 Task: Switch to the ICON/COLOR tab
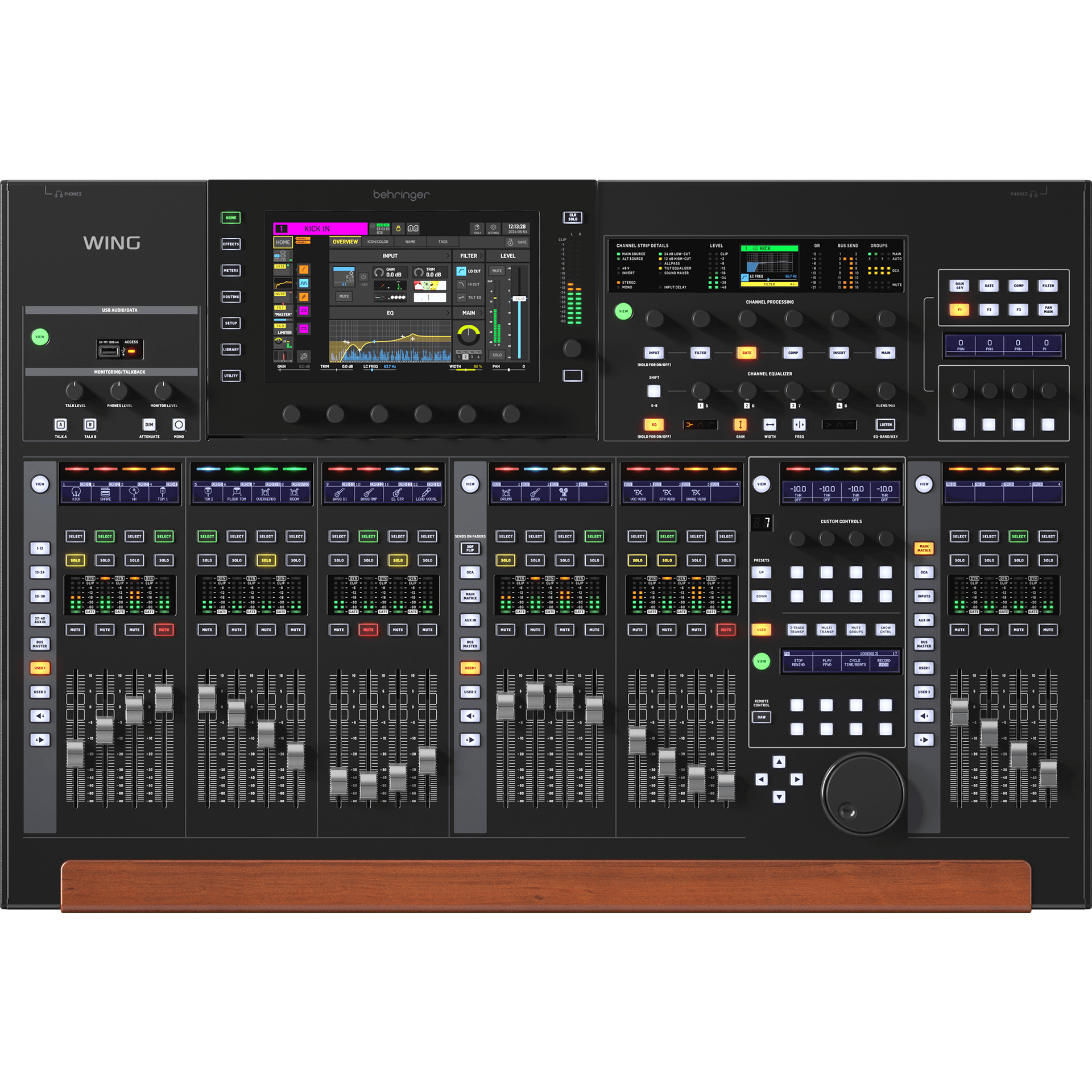coord(378,242)
